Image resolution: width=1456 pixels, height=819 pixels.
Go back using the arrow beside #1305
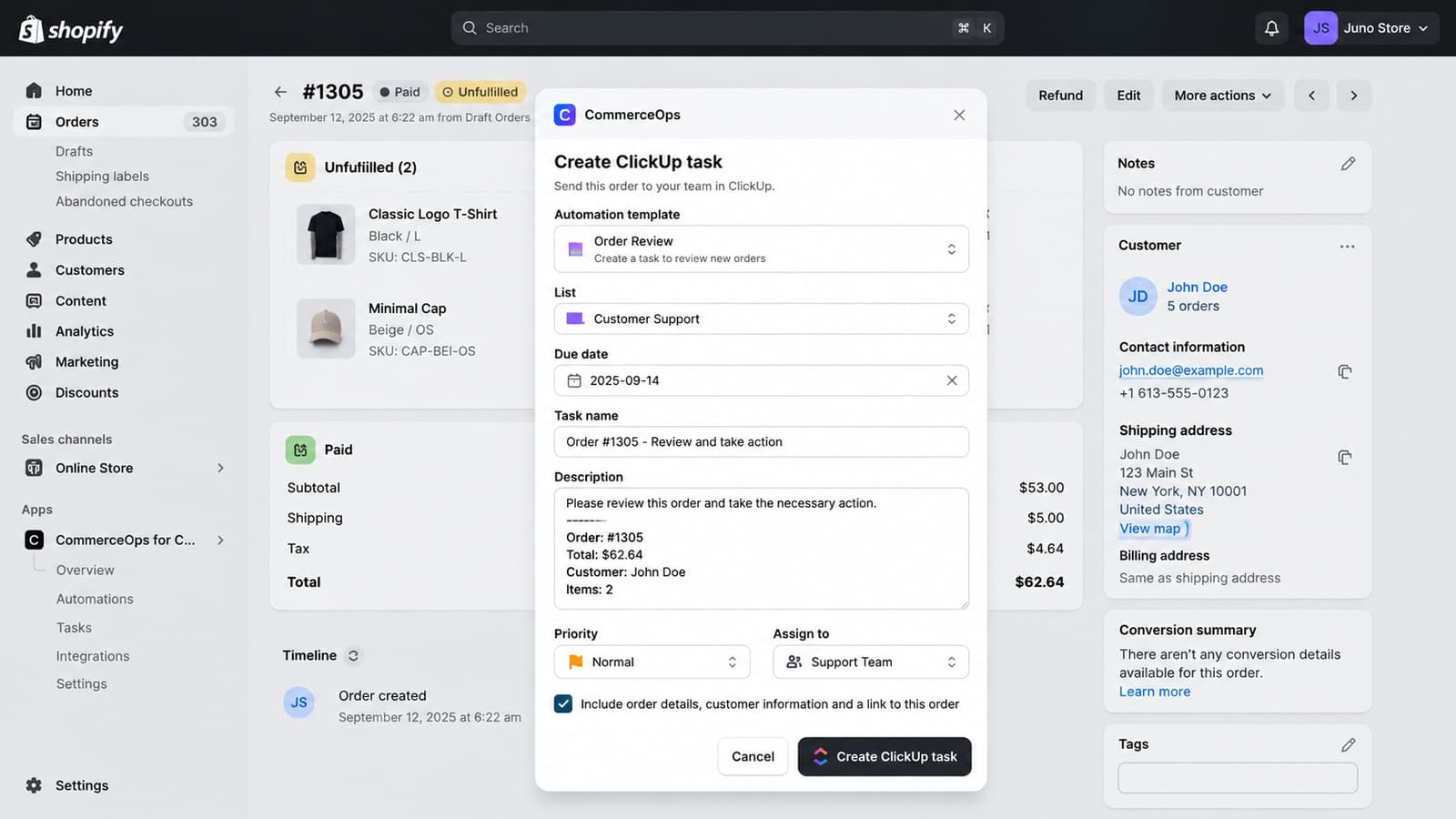(x=280, y=92)
